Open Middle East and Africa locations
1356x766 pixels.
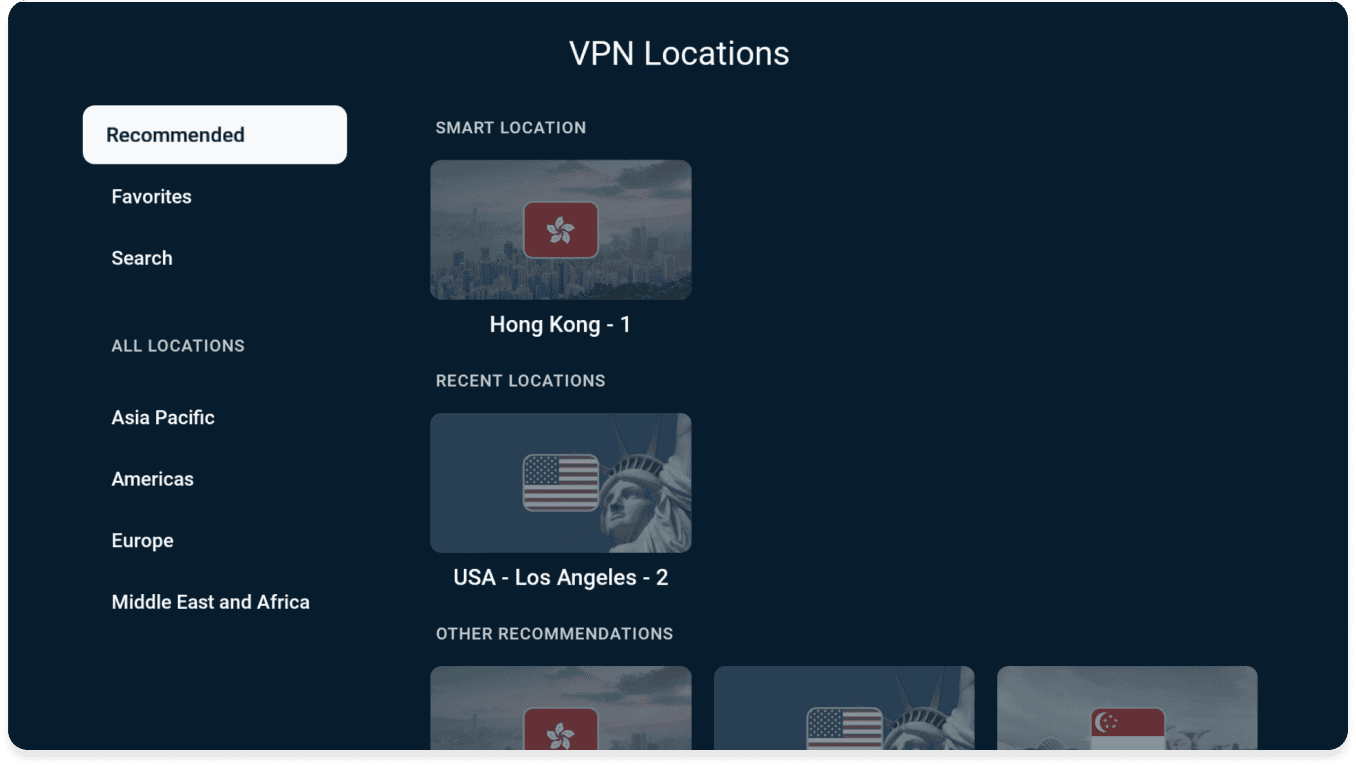(210, 602)
